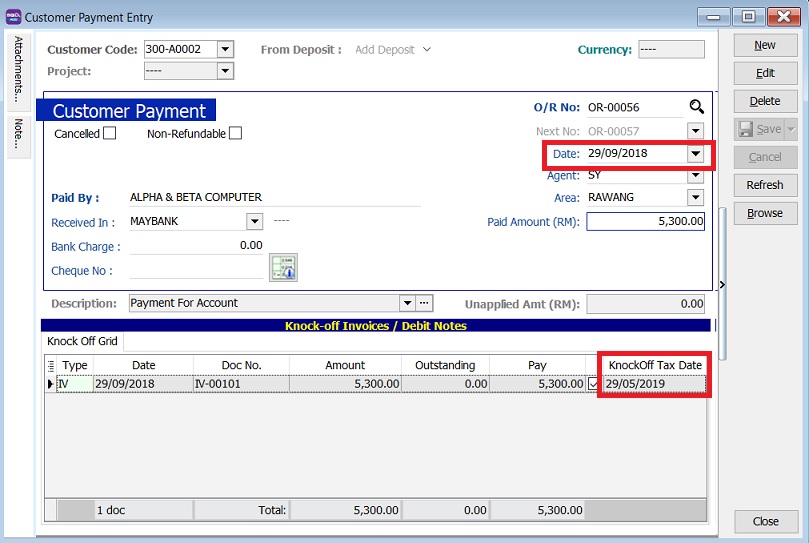This screenshot has width=809, height=543.
Task: Open the Received In bank dropdown
Action: pyautogui.click(x=254, y=222)
